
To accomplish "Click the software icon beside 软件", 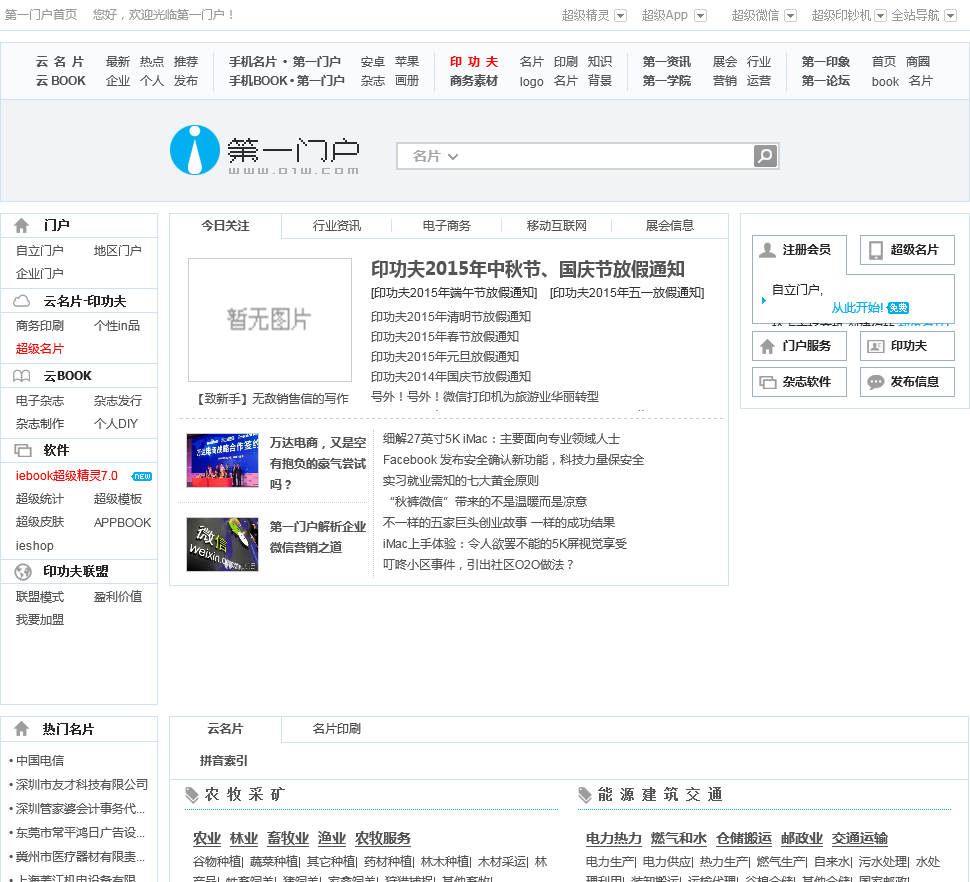I will [x=22, y=451].
